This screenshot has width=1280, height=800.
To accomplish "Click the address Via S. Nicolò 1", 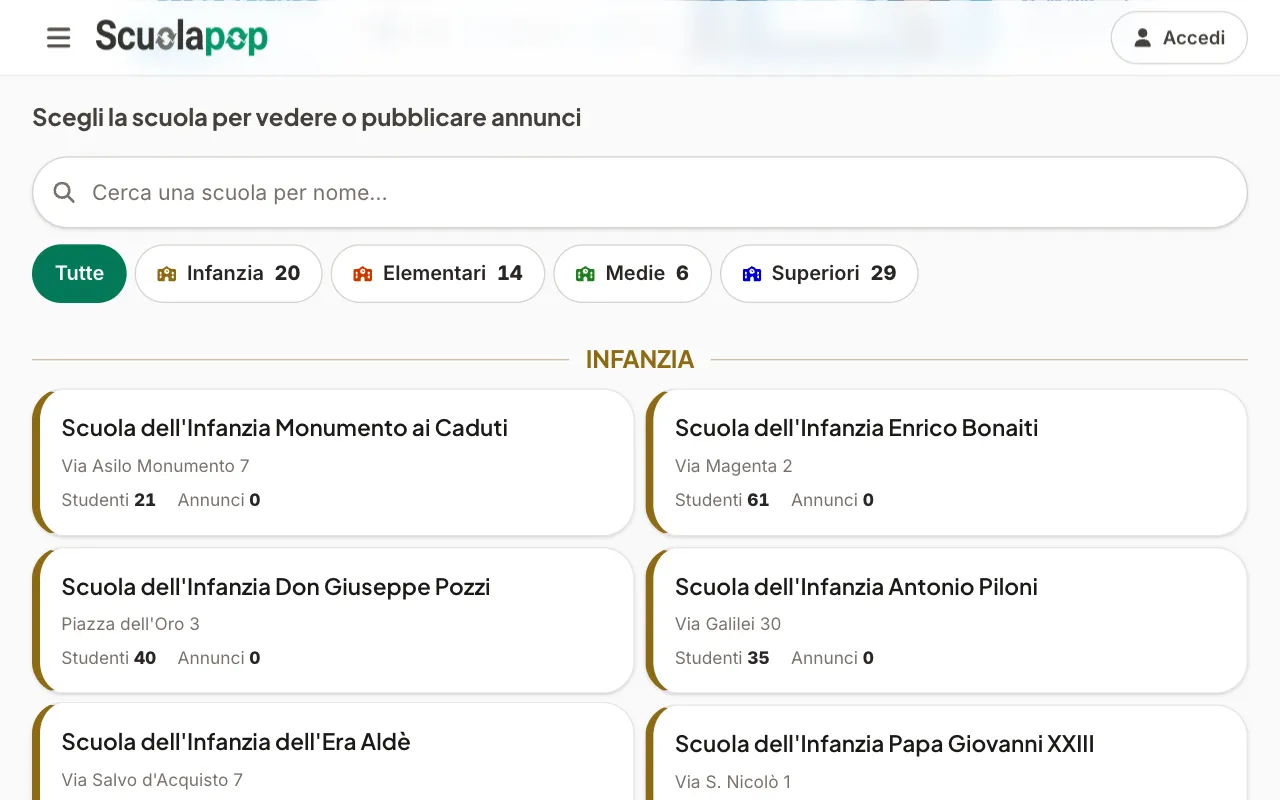I will coord(733,782).
